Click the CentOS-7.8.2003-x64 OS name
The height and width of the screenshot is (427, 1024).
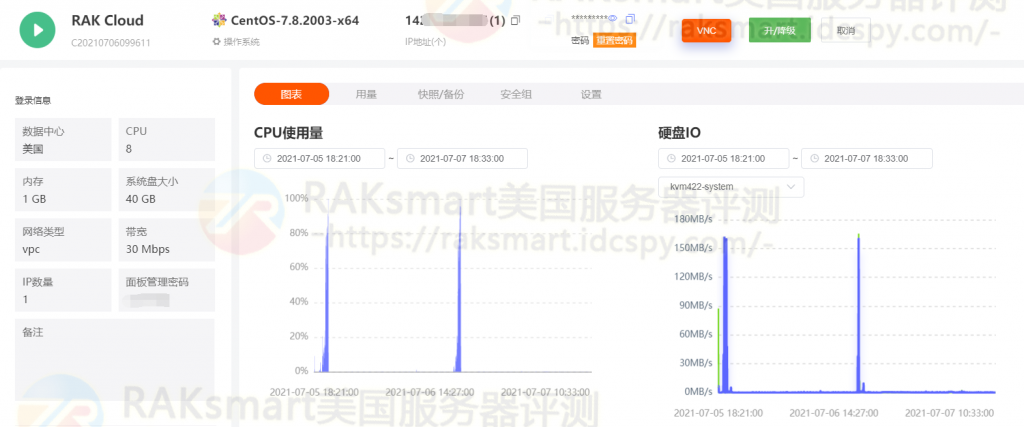[x=295, y=20]
